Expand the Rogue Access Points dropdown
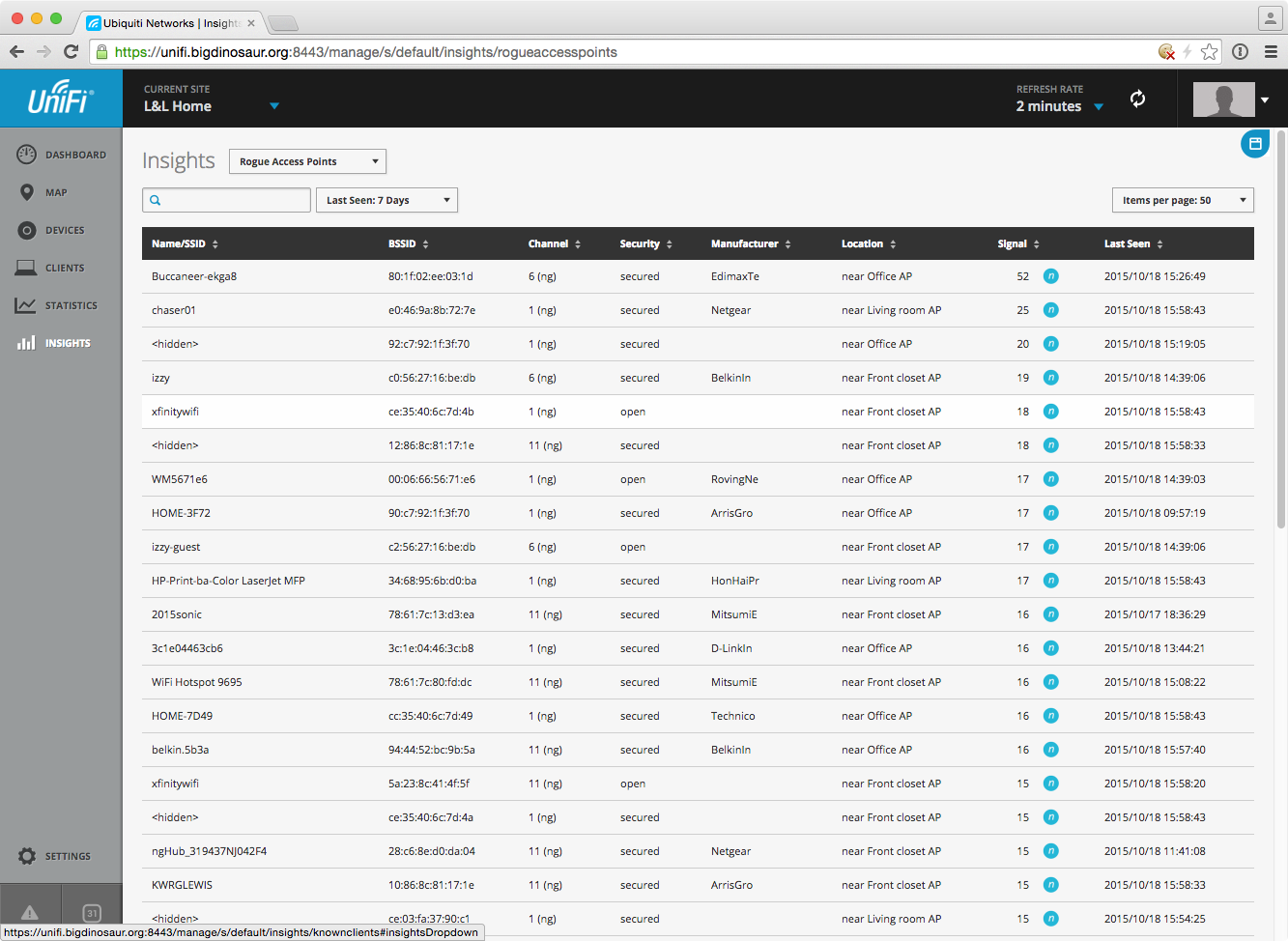This screenshot has height=941, width=1288. pyautogui.click(x=307, y=161)
